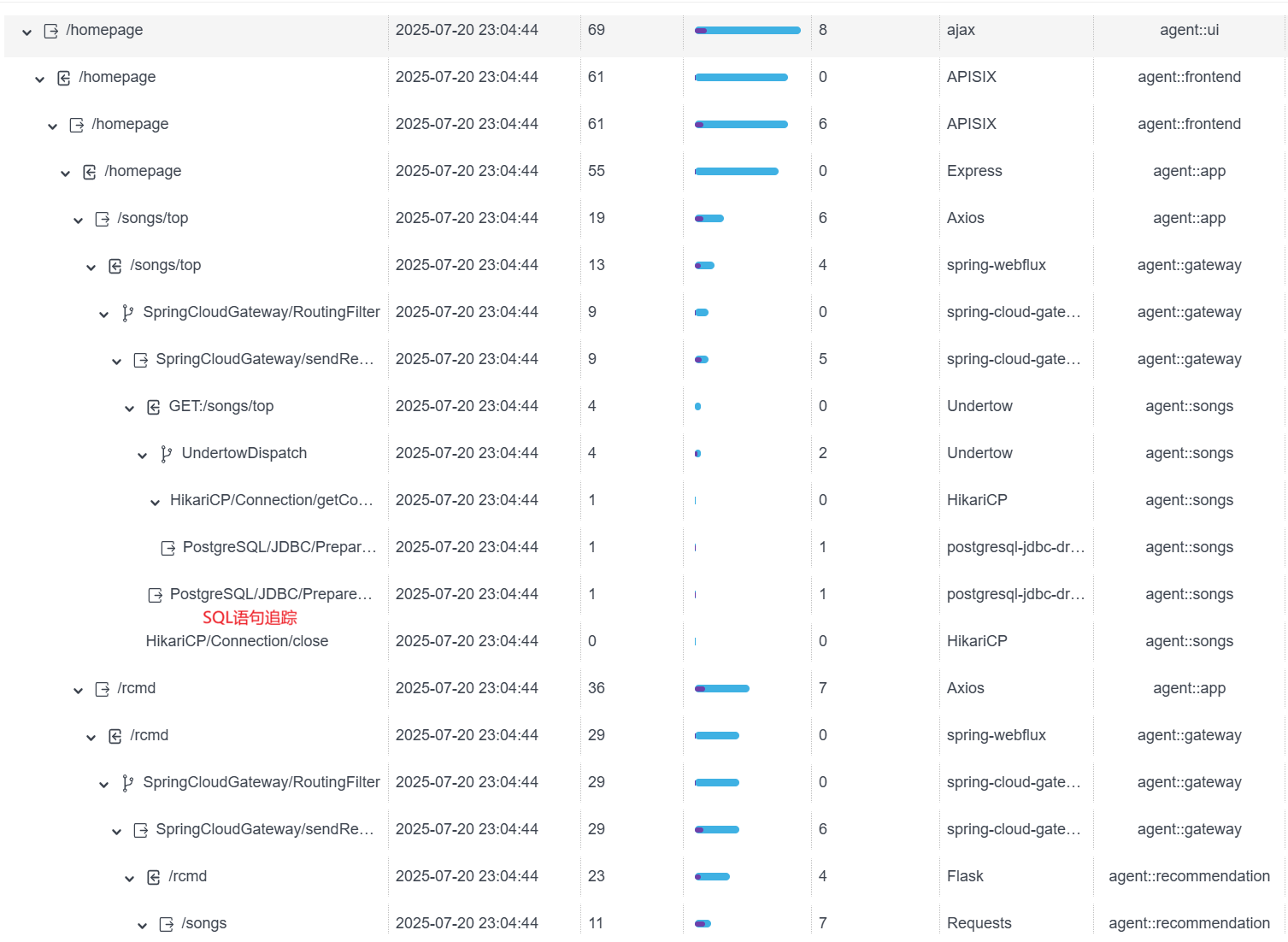
Task: Collapse the HikariCP/Connection/getCo… span
Action: [155, 502]
